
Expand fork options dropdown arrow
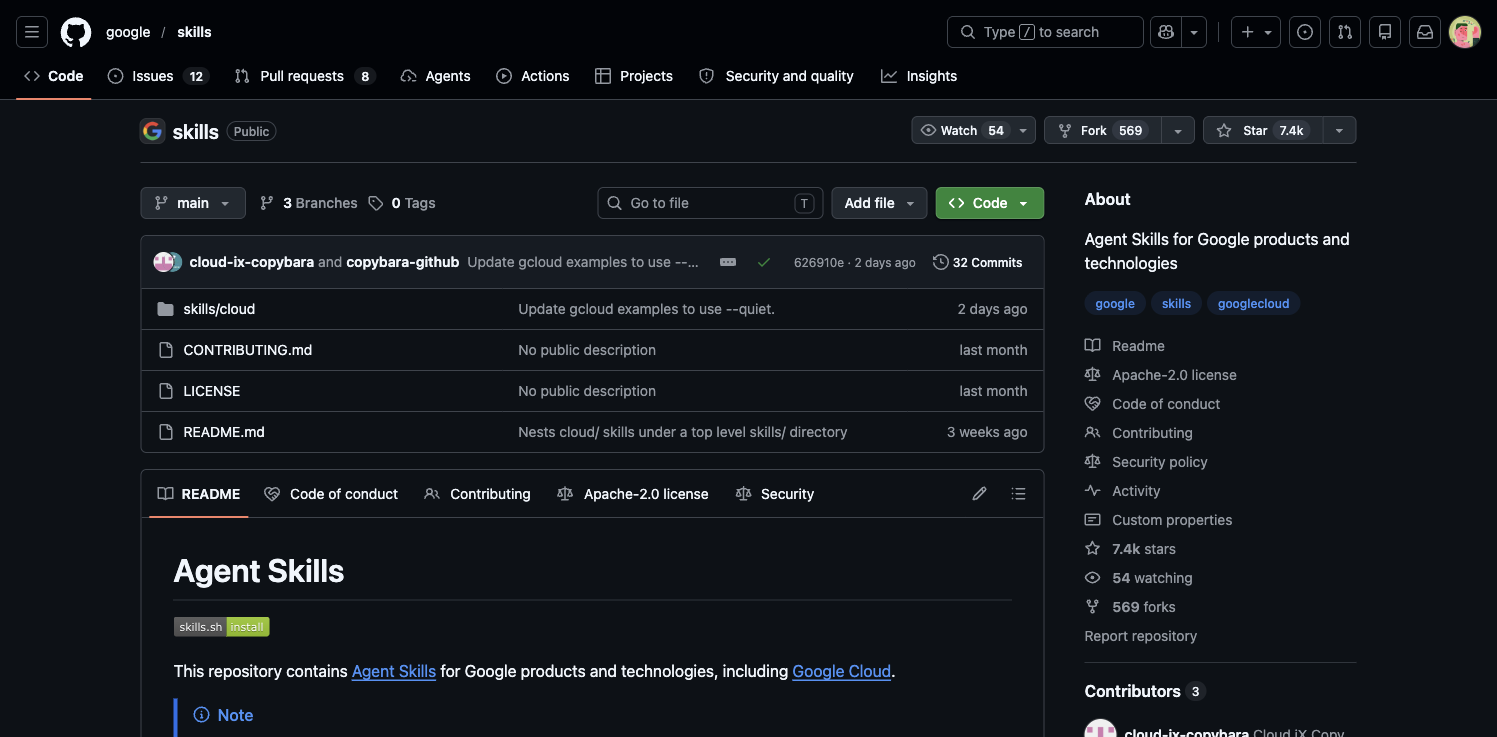point(1177,131)
